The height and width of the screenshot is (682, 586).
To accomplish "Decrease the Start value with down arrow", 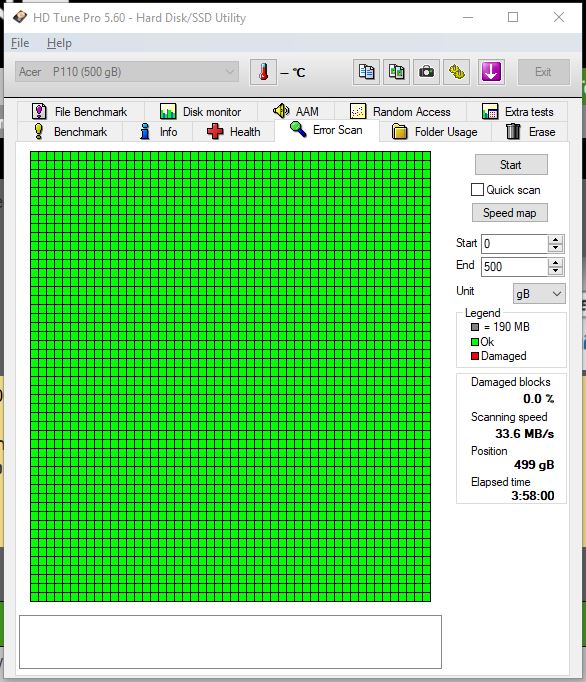I will (x=556, y=248).
